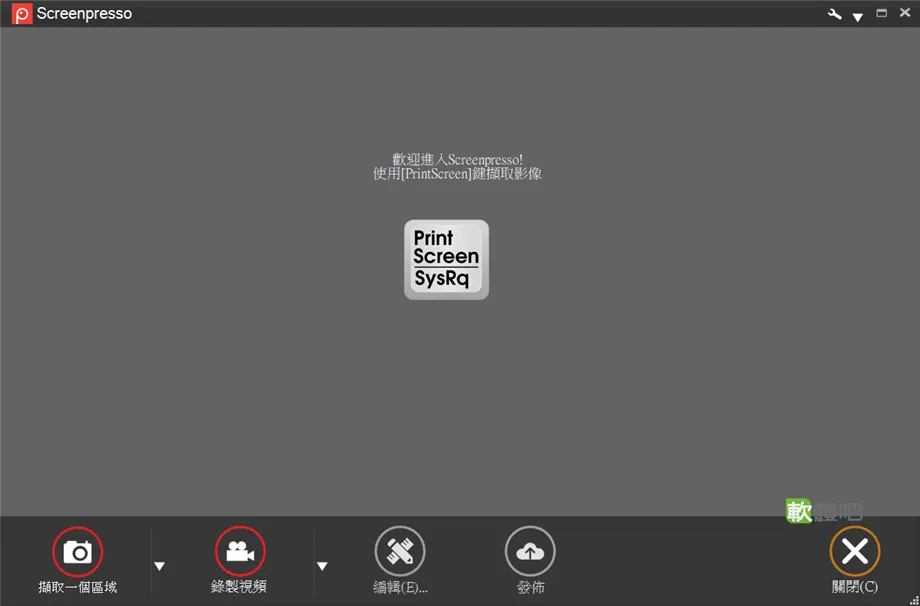This screenshot has height=606, width=920.
Task: Click the 编輯(E)... label
Action: click(x=401, y=587)
